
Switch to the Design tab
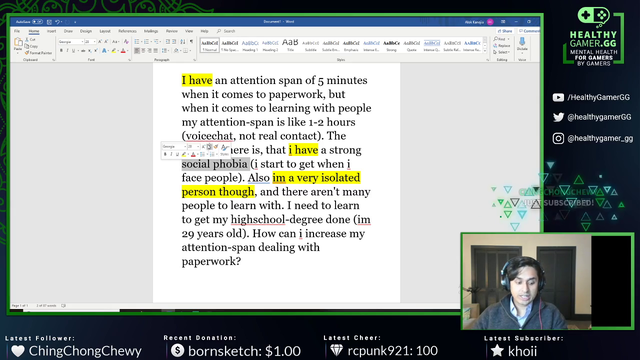pyautogui.click(x=86, y=31)
